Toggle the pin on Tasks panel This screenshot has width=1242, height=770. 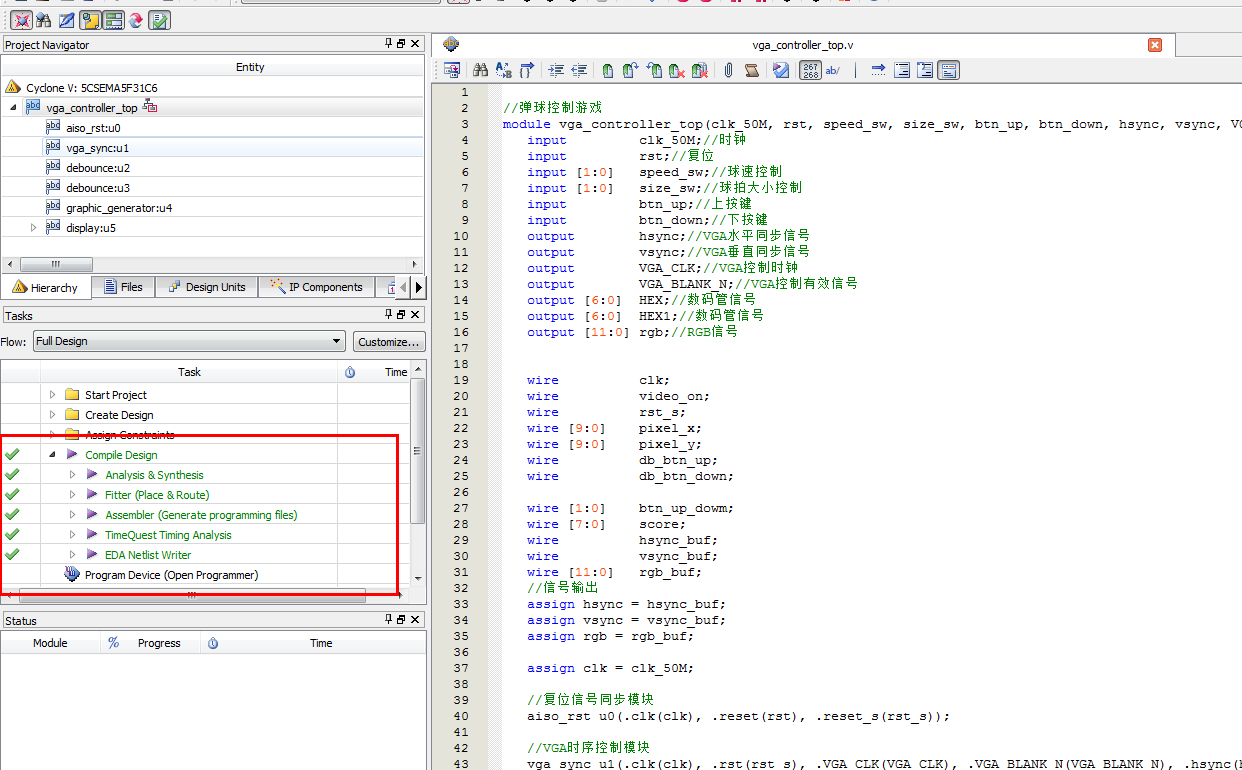pyautogui.click(x=389, y=315)
